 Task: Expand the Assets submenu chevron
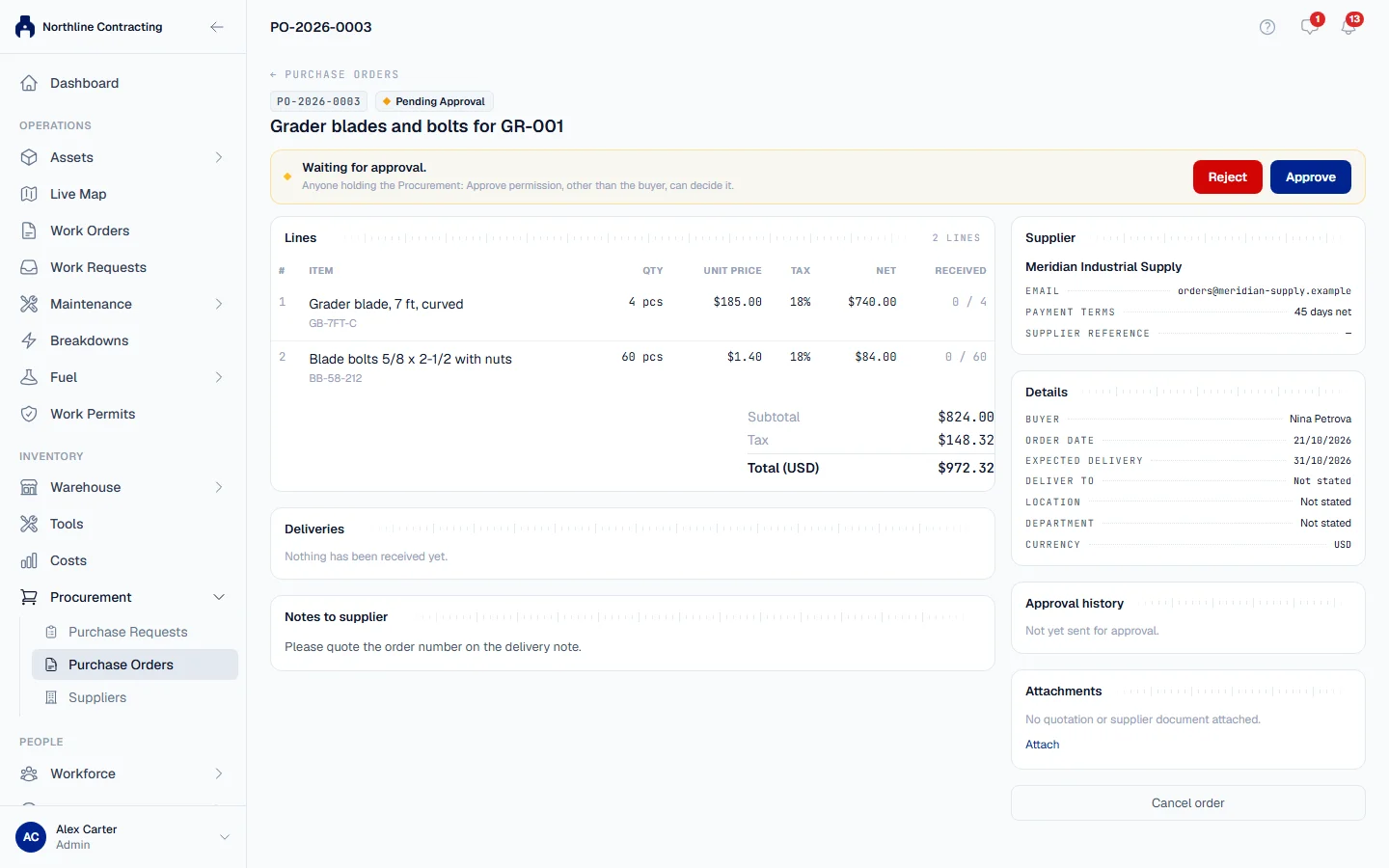tap(219, 157)
